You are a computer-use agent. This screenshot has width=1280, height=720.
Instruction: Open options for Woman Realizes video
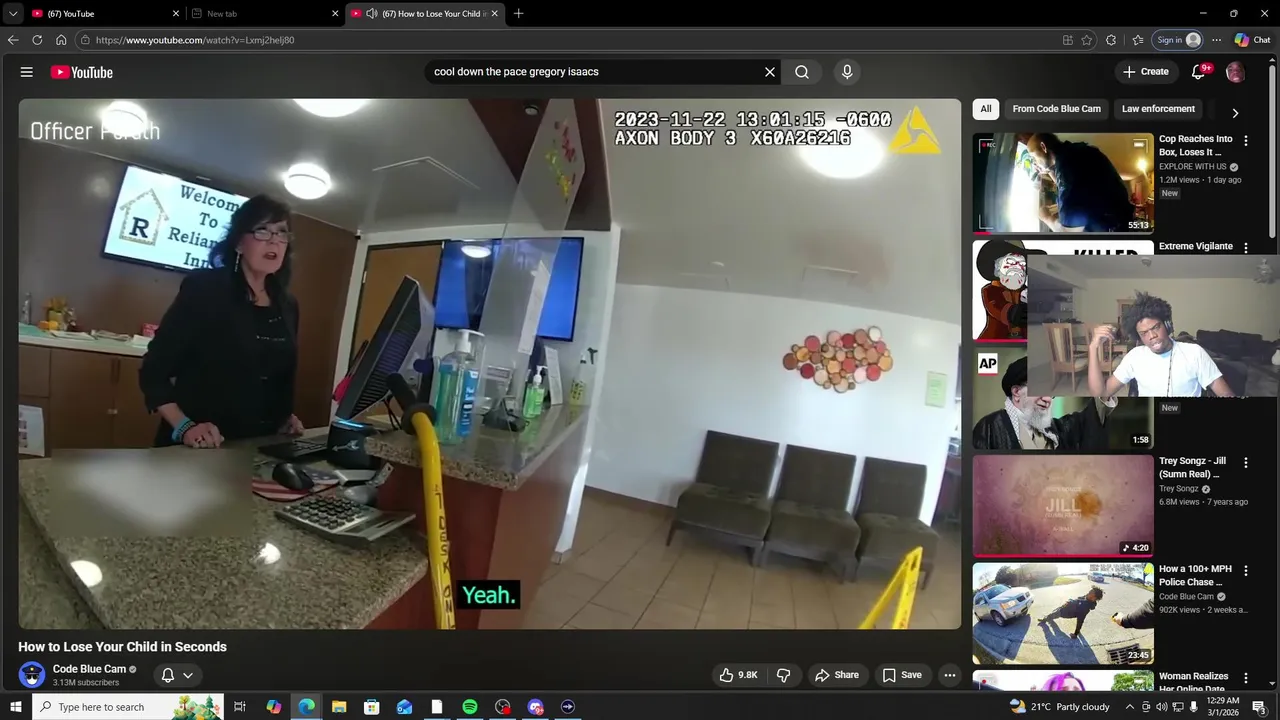[x=1245, y=678]
